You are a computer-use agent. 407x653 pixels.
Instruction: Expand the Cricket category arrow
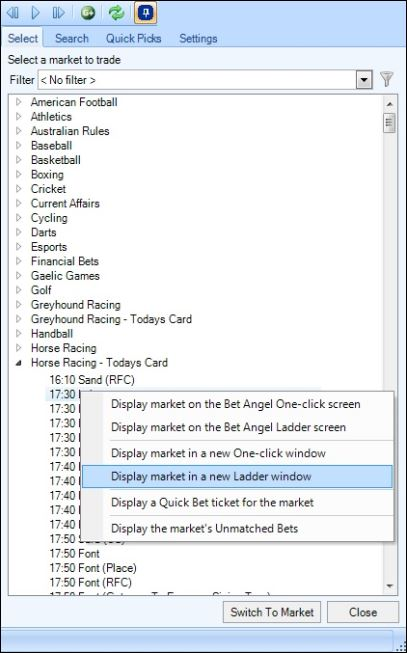[x=19, y=189]
